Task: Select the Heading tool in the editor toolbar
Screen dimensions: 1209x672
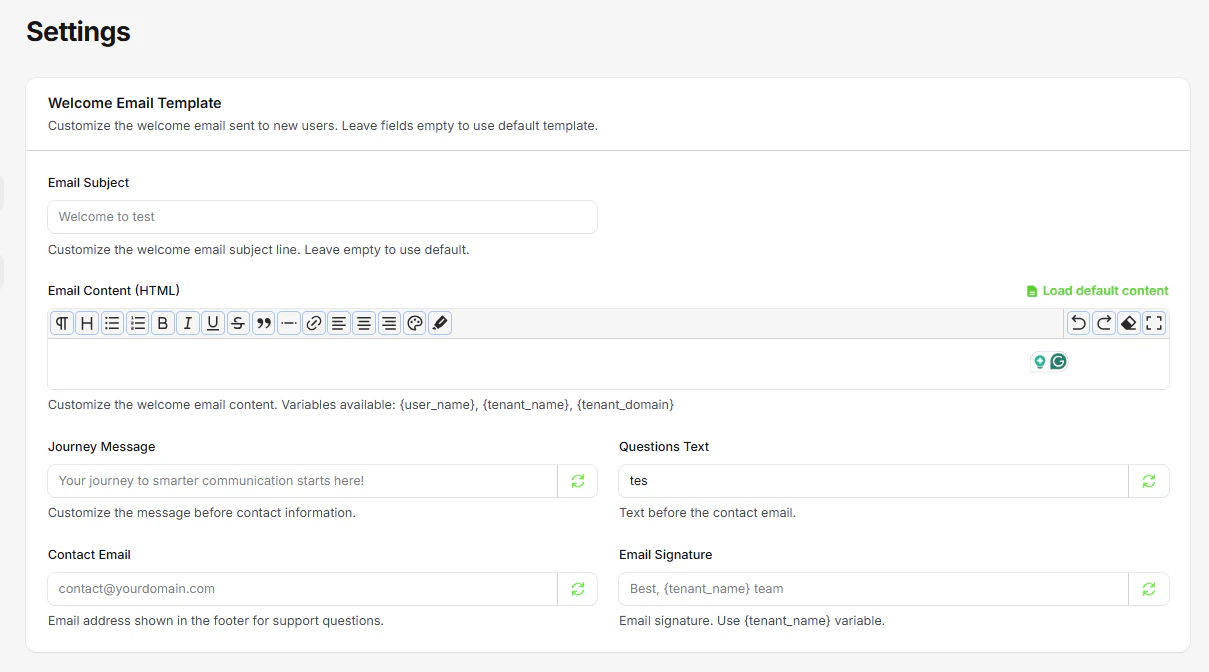Action: click(x=87, y=322)
